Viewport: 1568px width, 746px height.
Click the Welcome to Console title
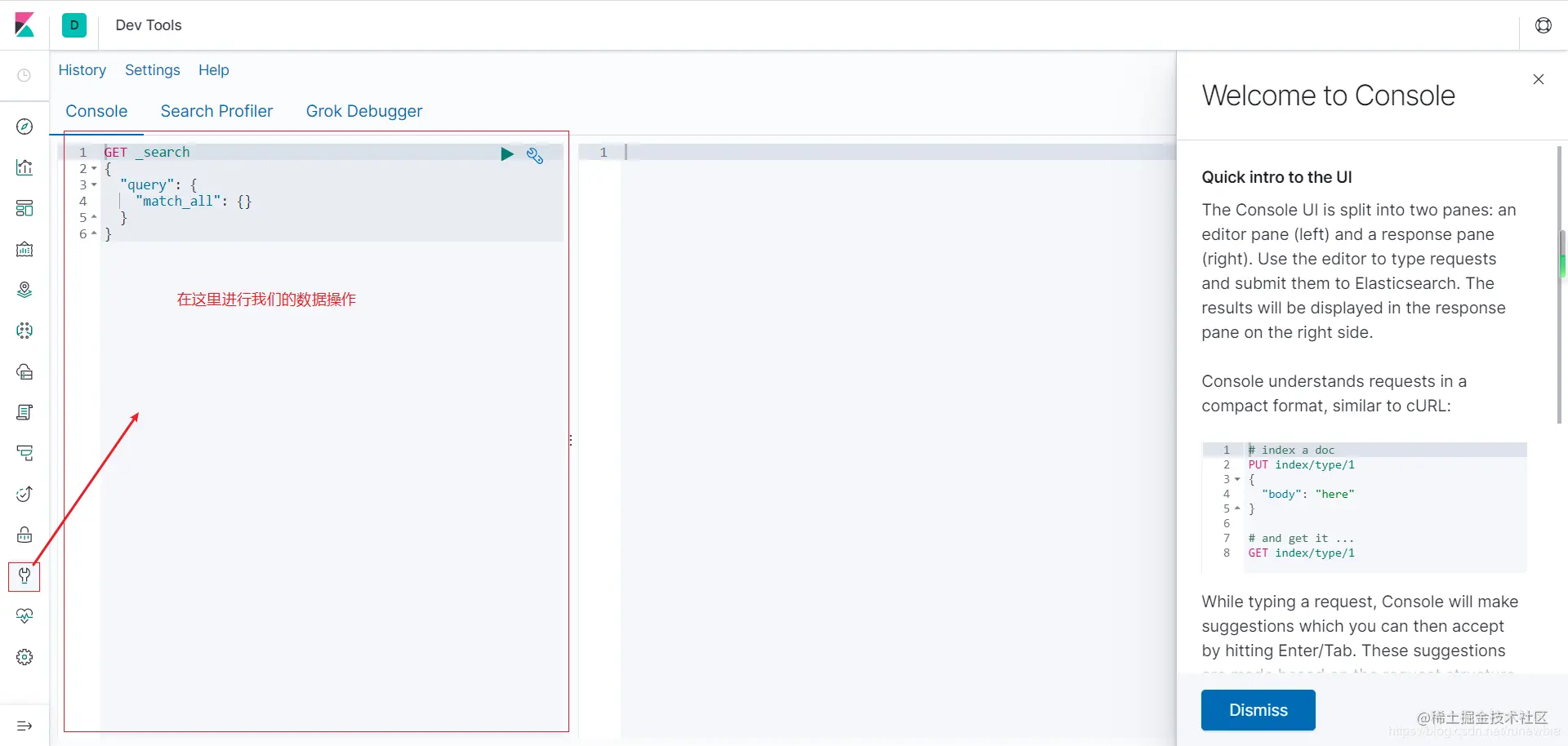pos(1328,95)
